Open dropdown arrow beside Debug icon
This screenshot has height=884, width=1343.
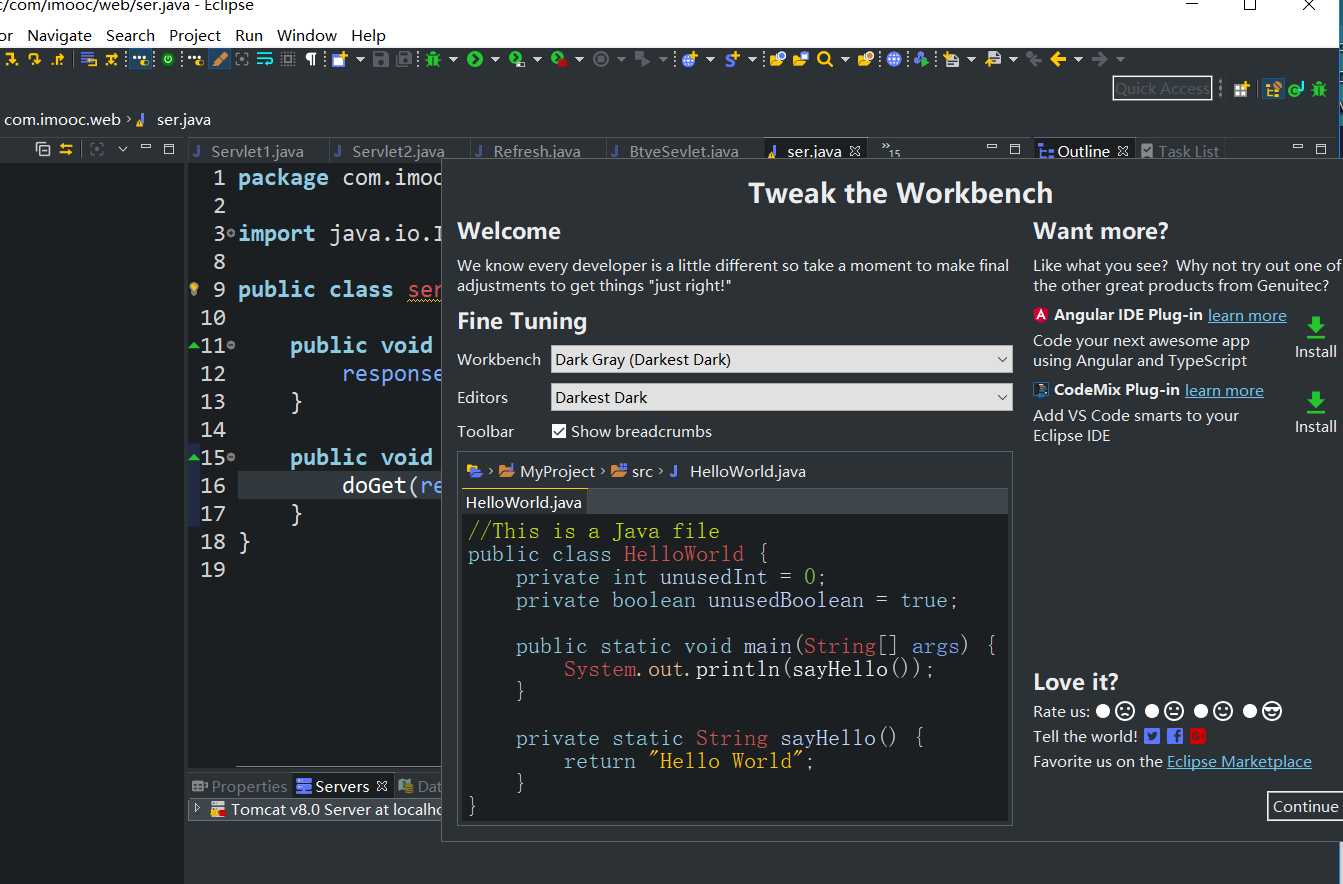pyautogui.click(x=453, y=59)
